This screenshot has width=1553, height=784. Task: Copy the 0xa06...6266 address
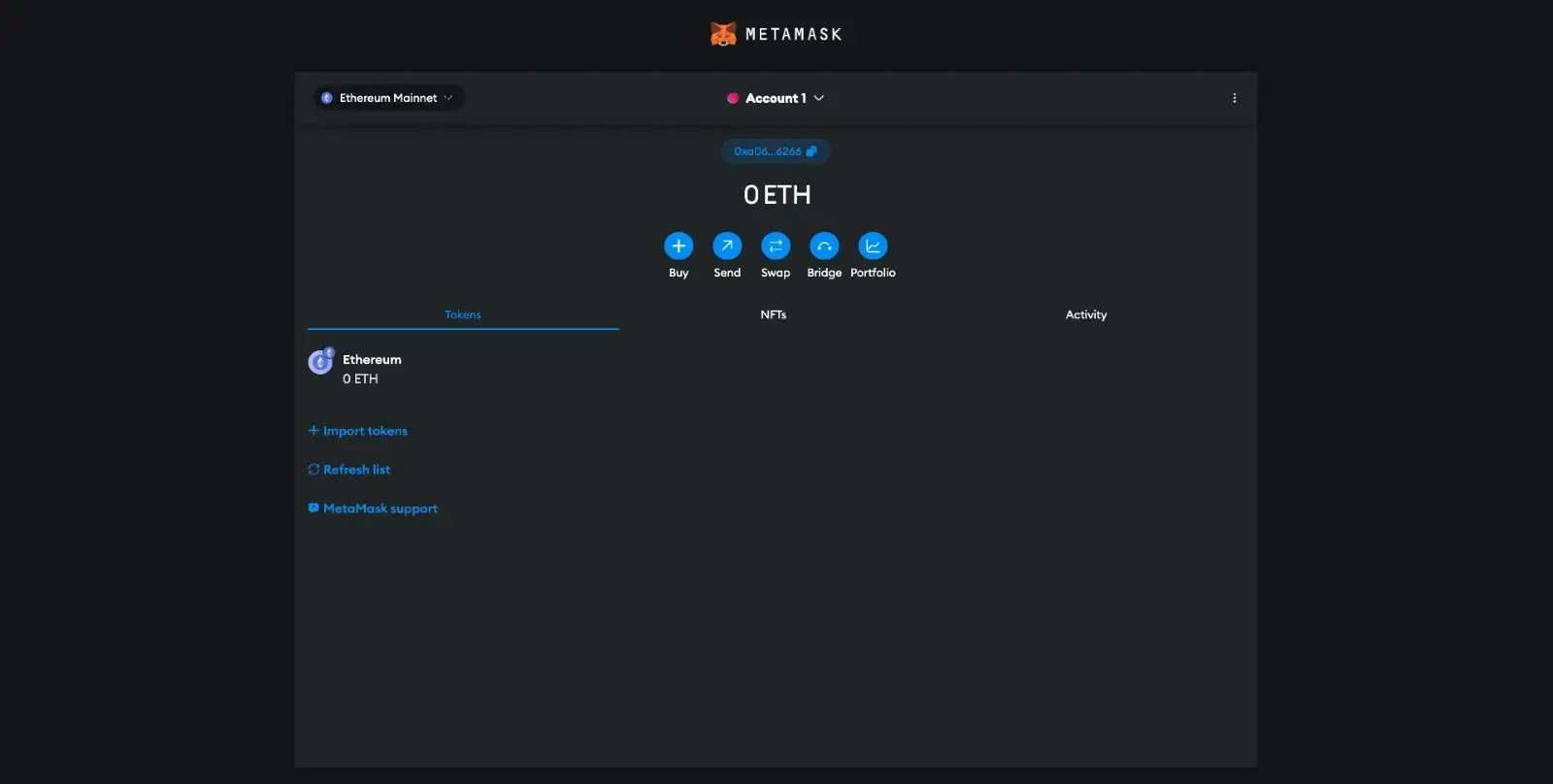point(776,151)
